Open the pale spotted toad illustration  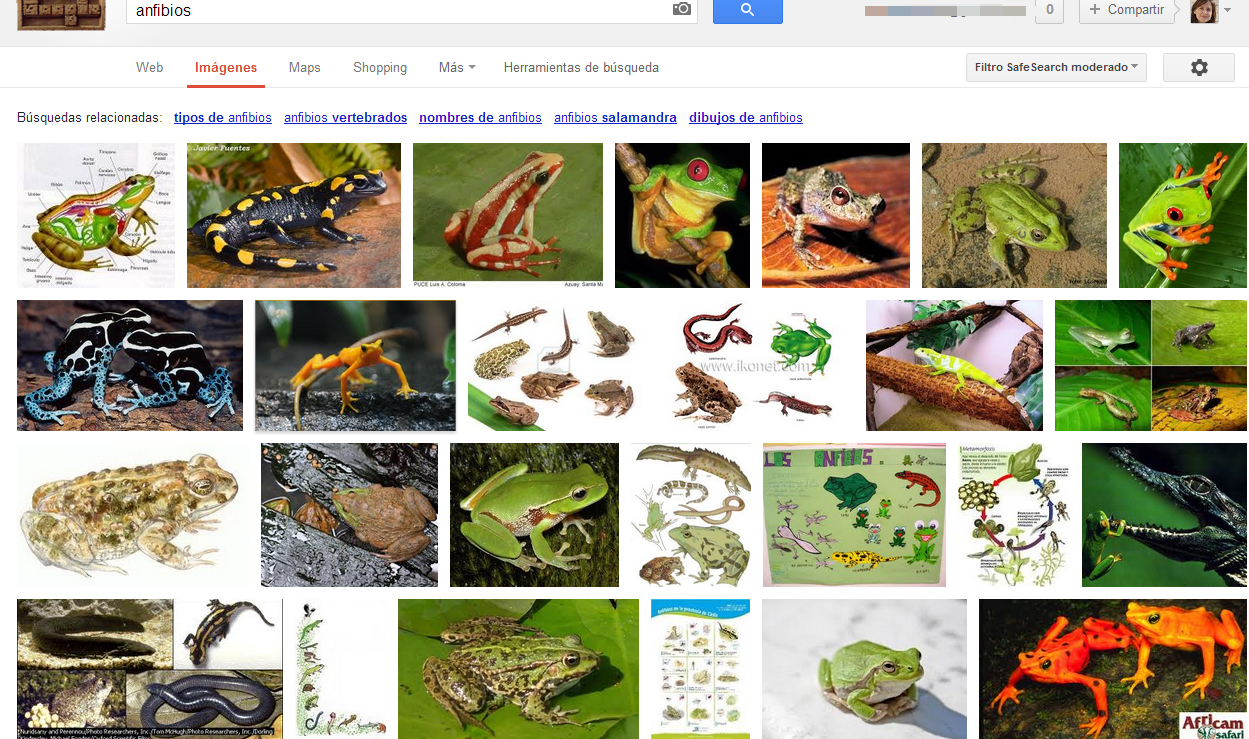[133, 515]
